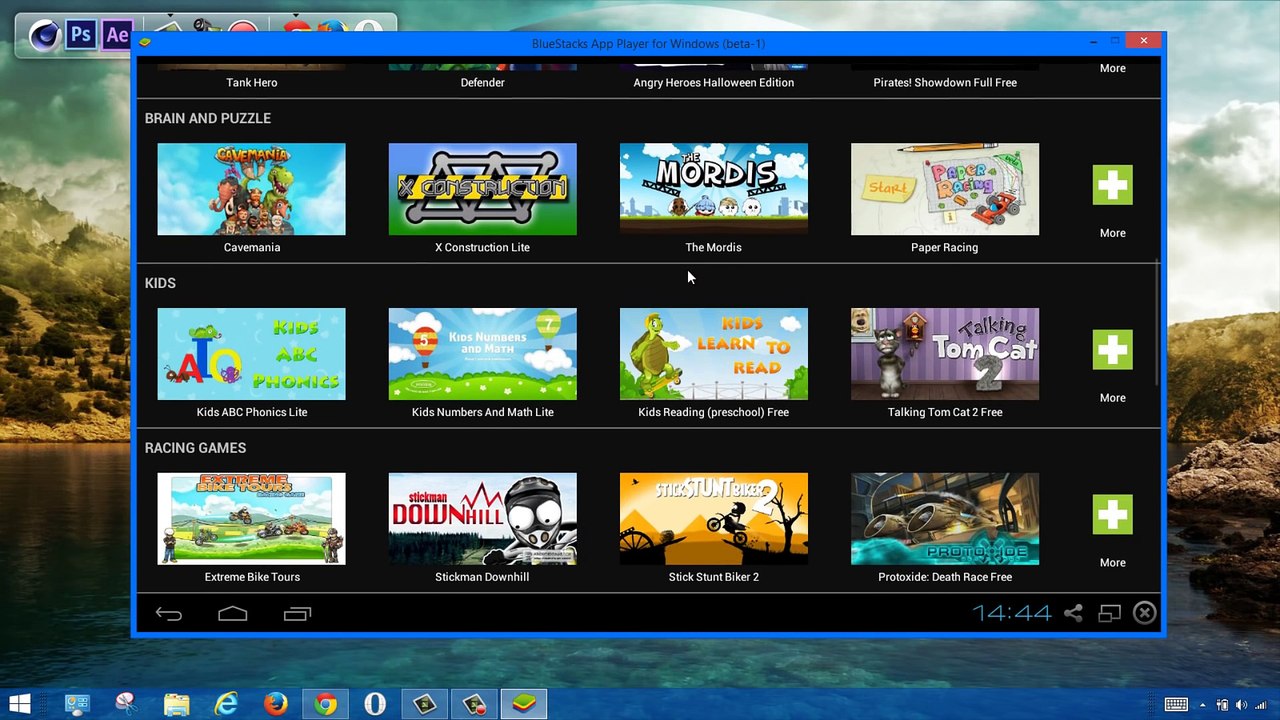Open Control Panel icon in the taskbar

[x=77, y=704]
